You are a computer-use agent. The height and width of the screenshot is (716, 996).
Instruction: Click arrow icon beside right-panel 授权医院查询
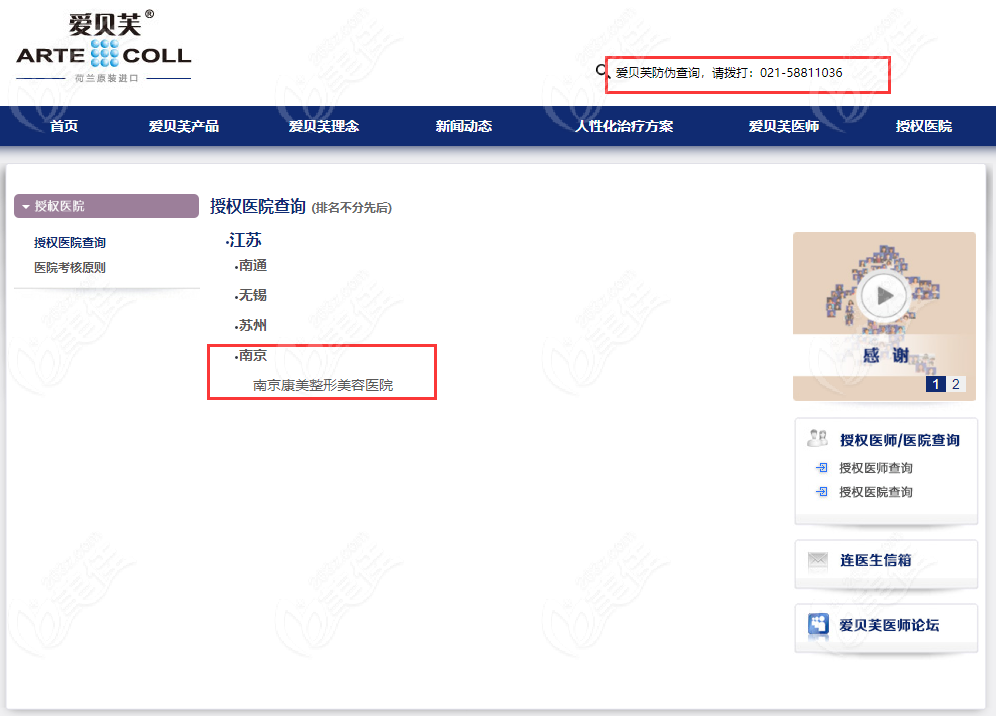(821, 492)
